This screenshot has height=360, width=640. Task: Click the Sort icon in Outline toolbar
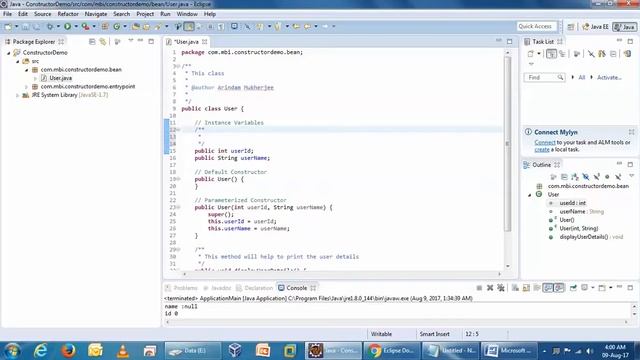(x=575, y=177)
